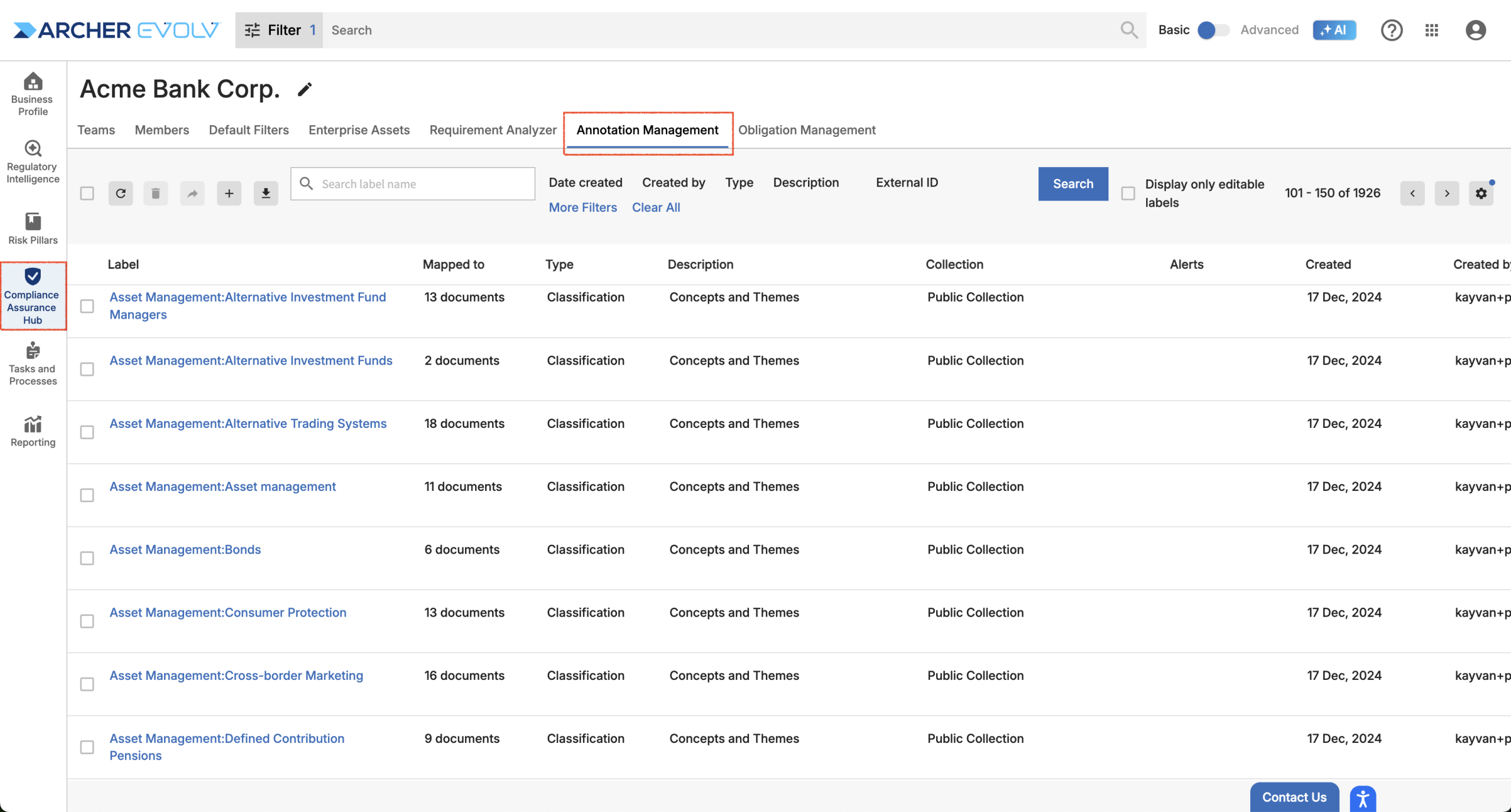Viewport: 1511px width, 812px height.
Task: Toggle Basic/Advanced search switch
Action: pos(1213,30)
